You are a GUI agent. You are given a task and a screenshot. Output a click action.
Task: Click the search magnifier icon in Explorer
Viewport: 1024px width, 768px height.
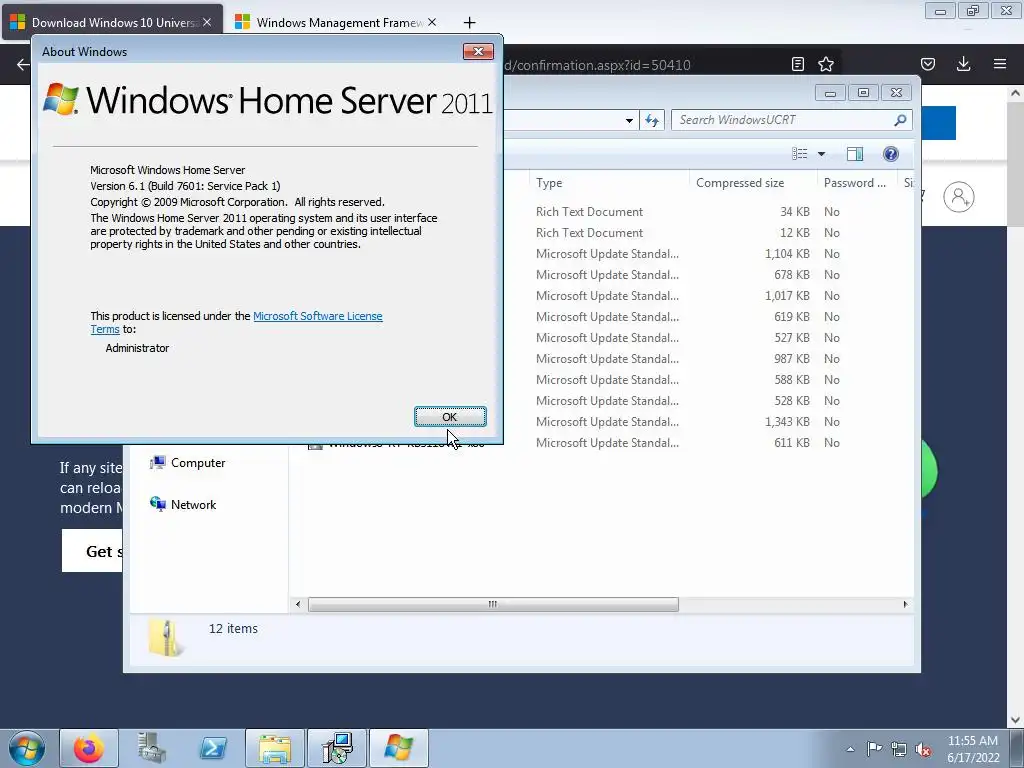901,120
